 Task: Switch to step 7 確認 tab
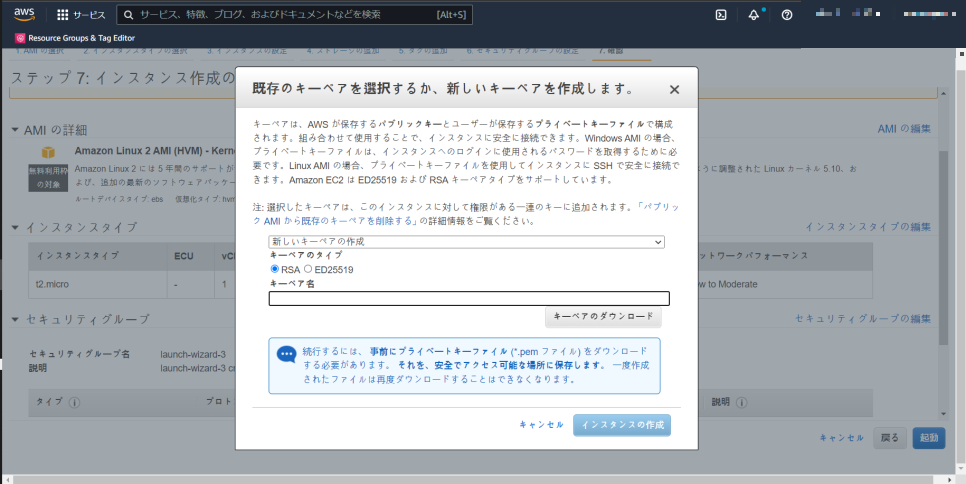click(611, 50)
